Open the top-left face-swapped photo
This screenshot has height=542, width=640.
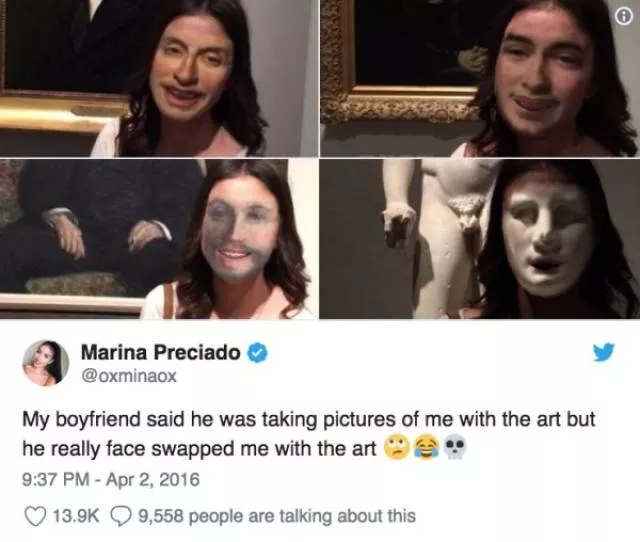pos(159,78)
